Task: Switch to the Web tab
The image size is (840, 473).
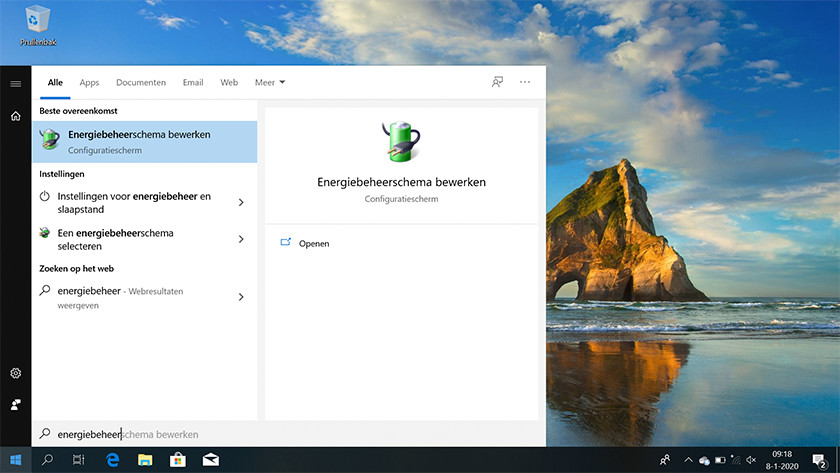Action: [229, 82]
